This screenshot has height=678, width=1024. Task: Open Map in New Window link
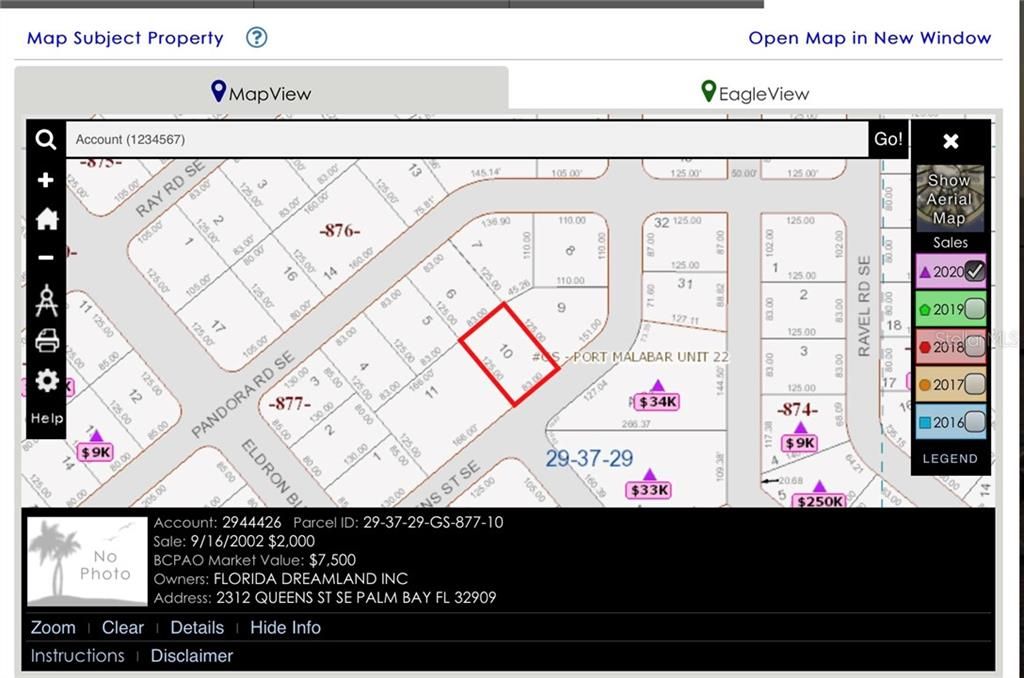[869, 38]
